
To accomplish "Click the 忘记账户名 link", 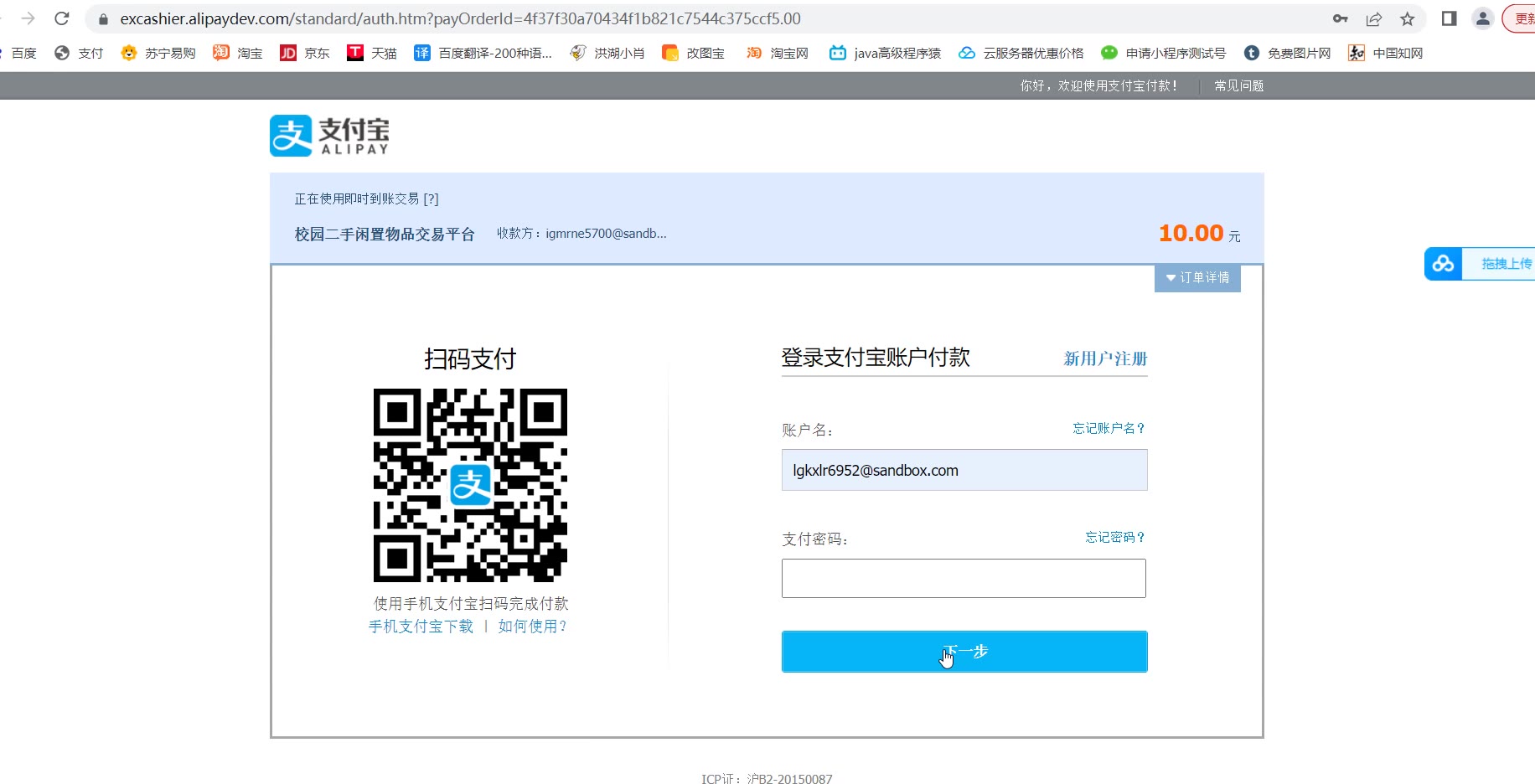I will [x=1109, y=428].
